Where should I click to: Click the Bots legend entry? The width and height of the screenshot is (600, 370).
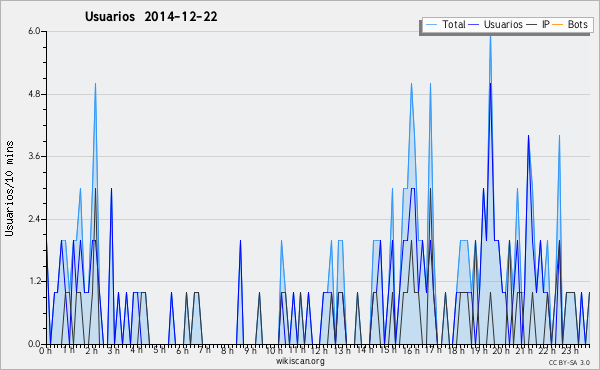[x=570, y=24]
